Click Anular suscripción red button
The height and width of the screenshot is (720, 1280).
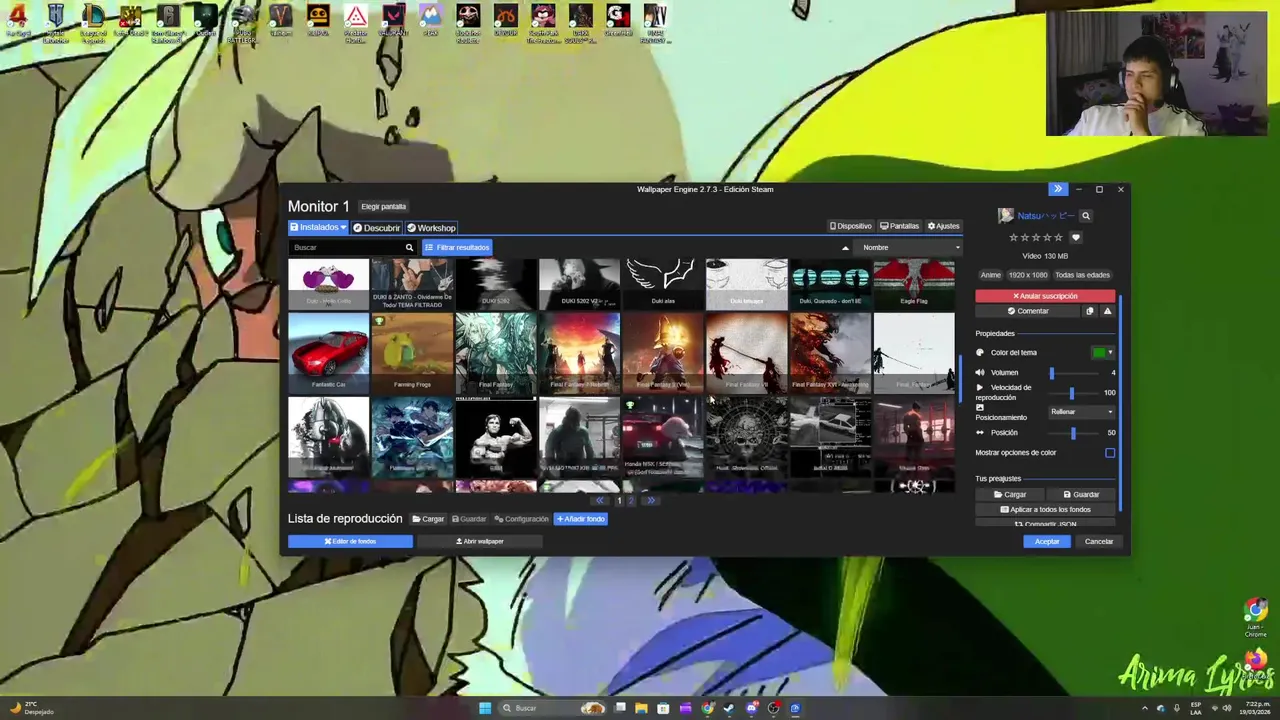pos(1045,296)
